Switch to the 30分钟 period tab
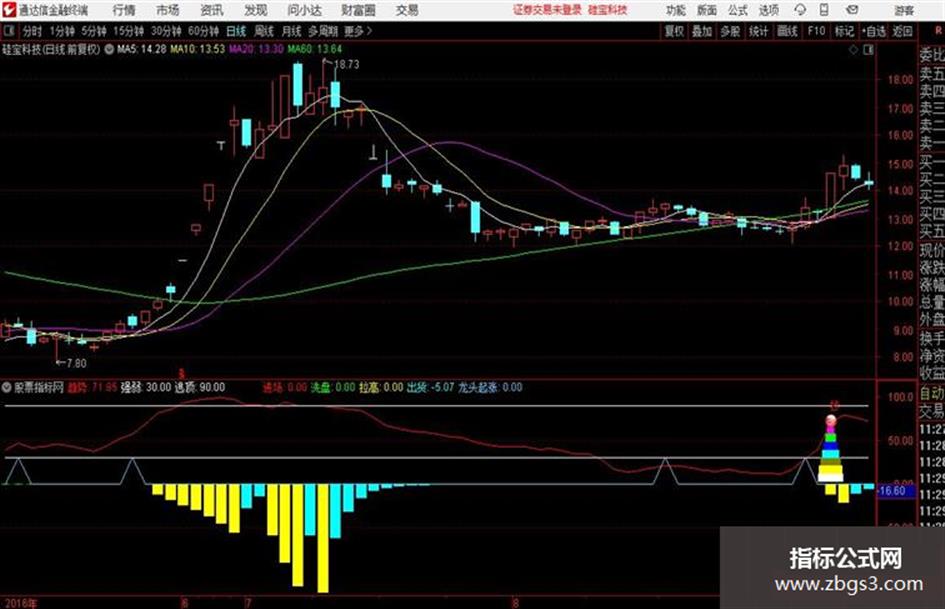This screenshot has height=609, width=945. click(x=166, y=31)
